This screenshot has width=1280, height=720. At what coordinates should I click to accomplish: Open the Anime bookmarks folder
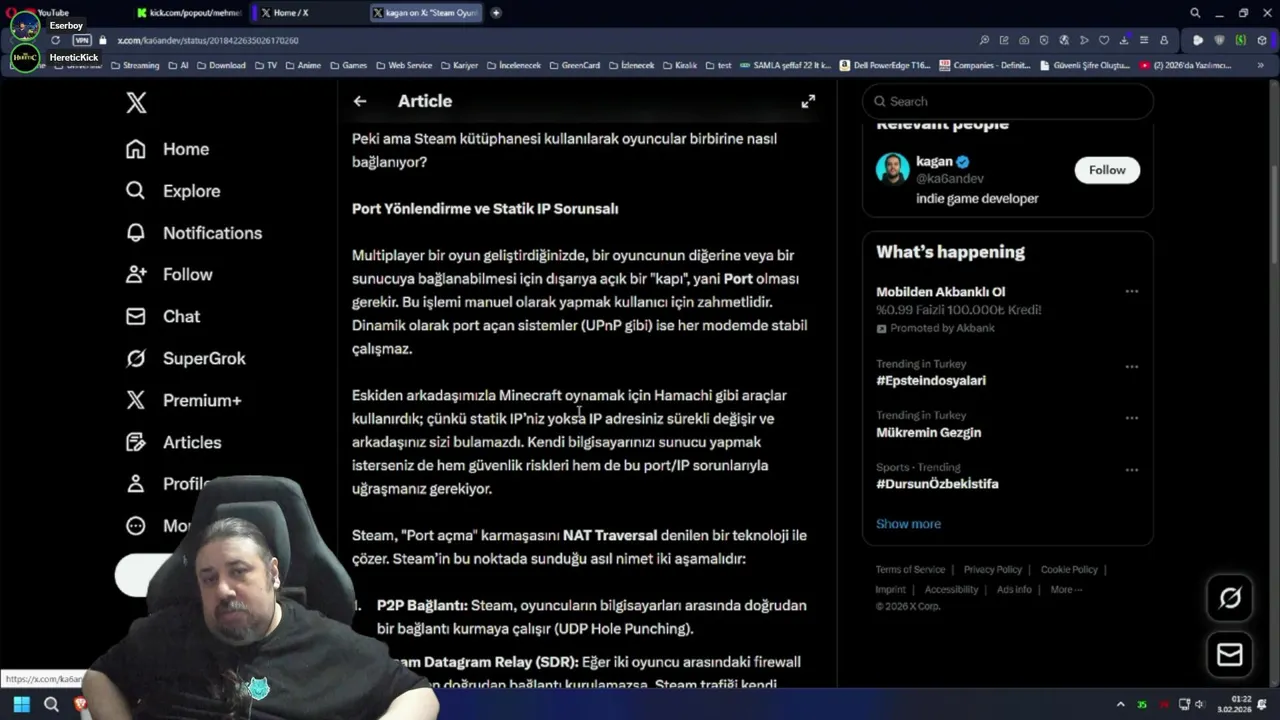click(303, 65)
